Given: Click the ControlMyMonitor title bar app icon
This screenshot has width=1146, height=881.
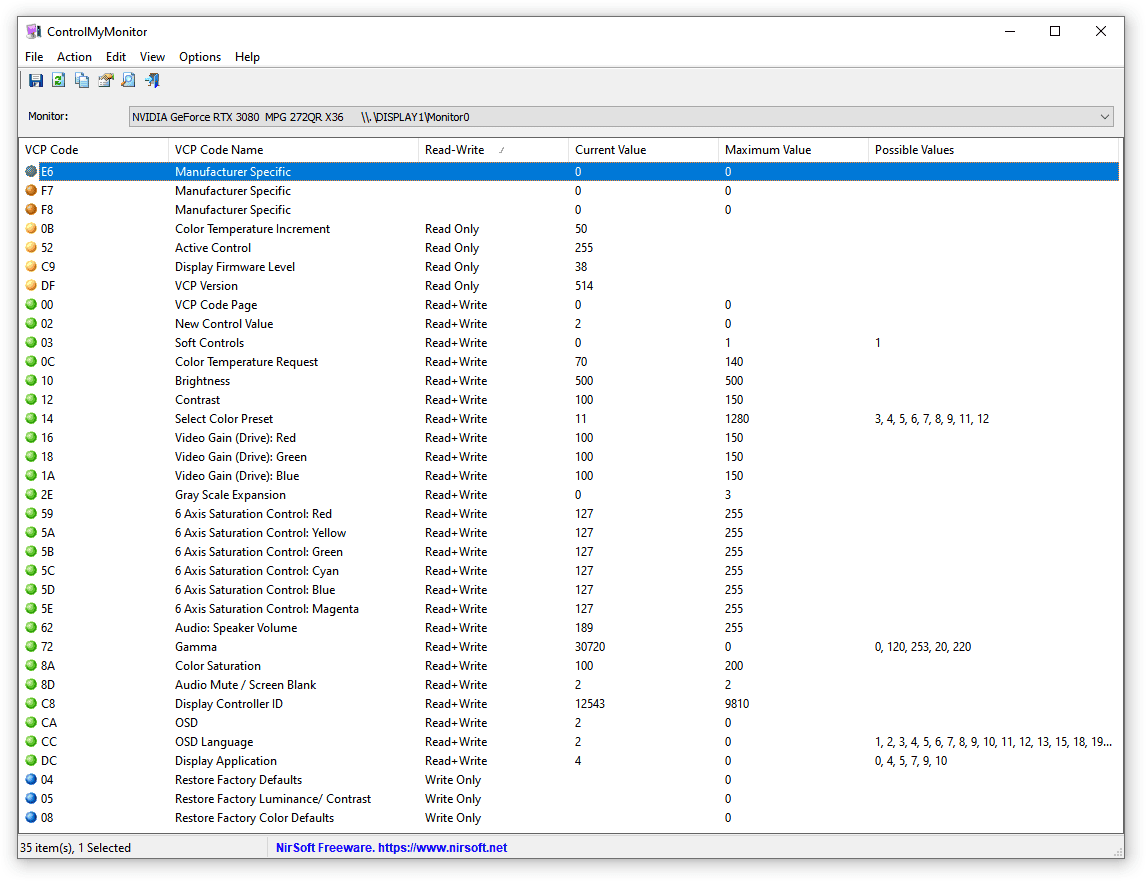Looking at the screenshot, I should click(x=34, y=32).
